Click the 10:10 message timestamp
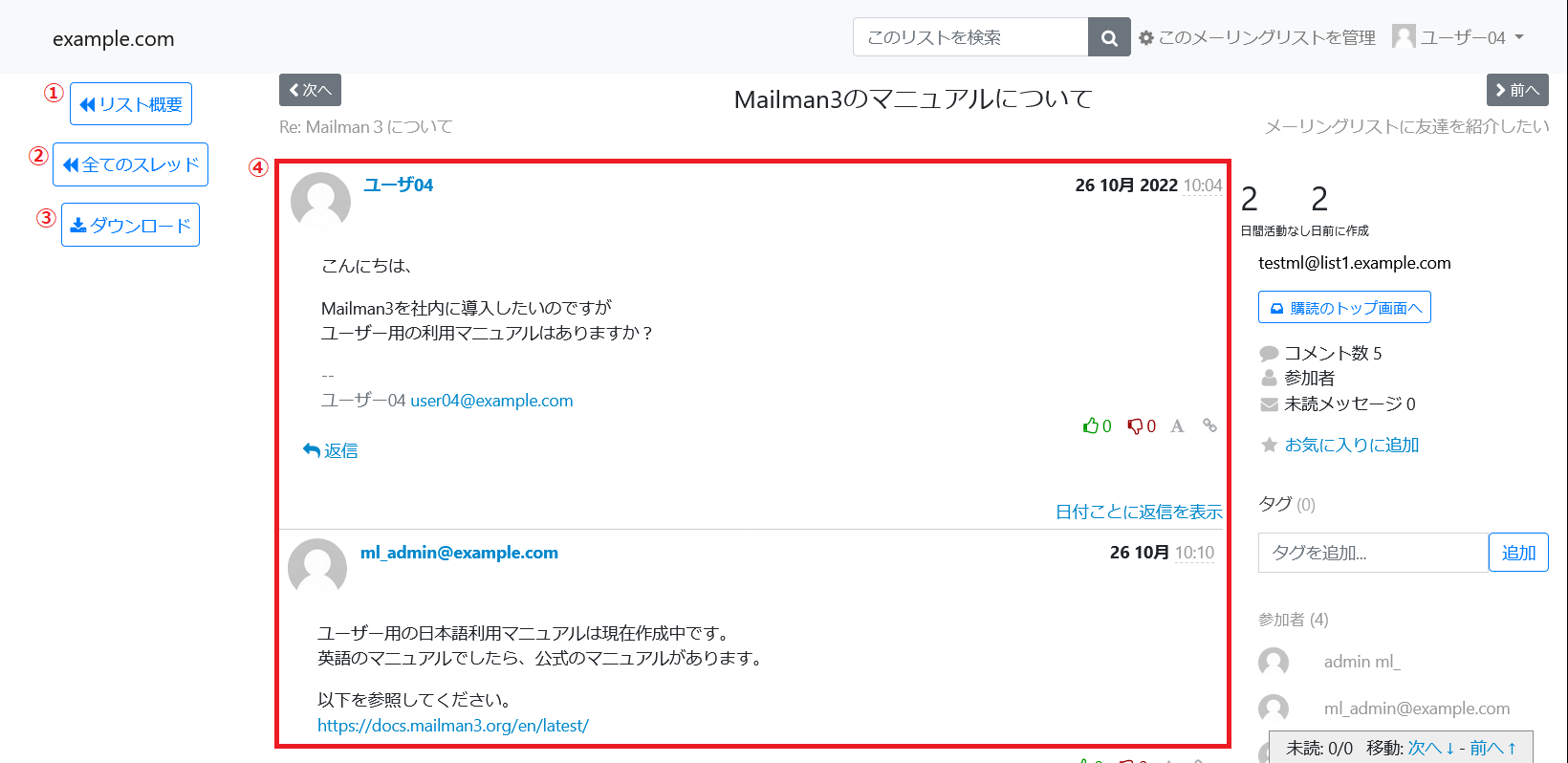Viewport: 1568px width, 763px height. click(x=1194, y=553)
